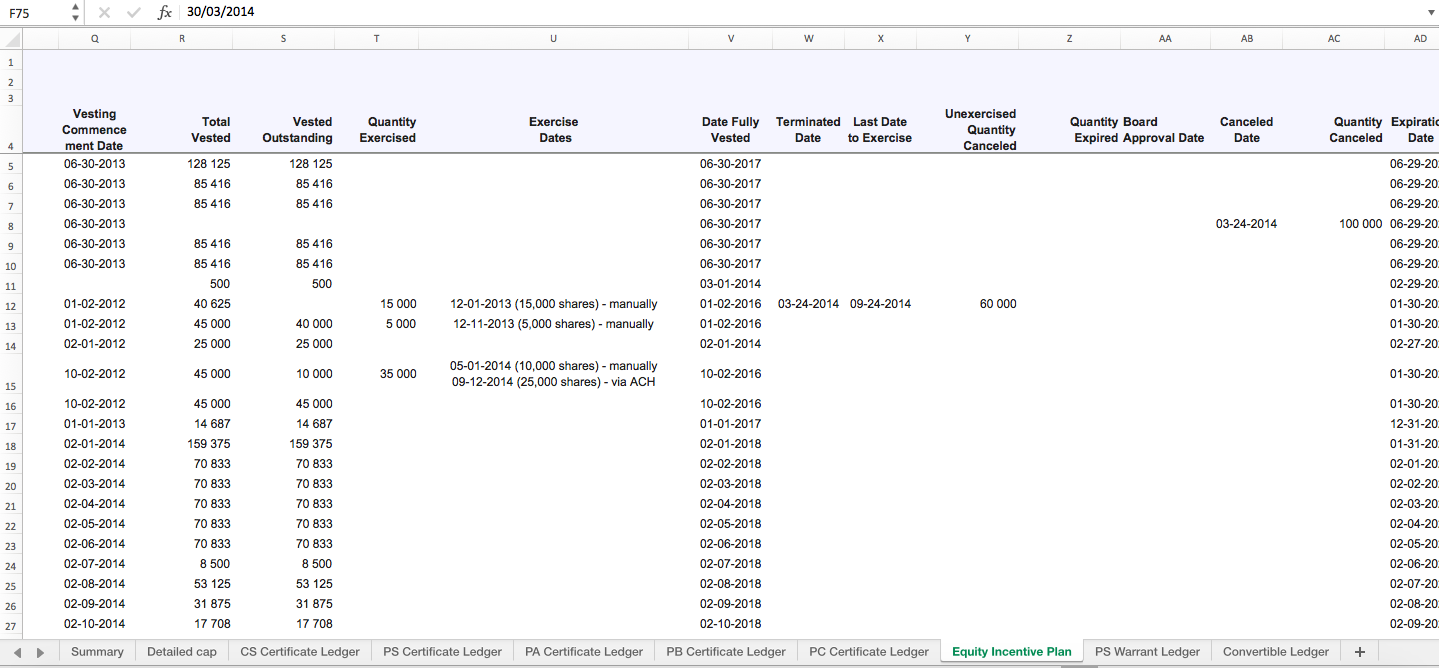Open the PC Certificate Ledger tab
Image resolution: width=1439 pixels, height=668 pixels.
point(869,652)
